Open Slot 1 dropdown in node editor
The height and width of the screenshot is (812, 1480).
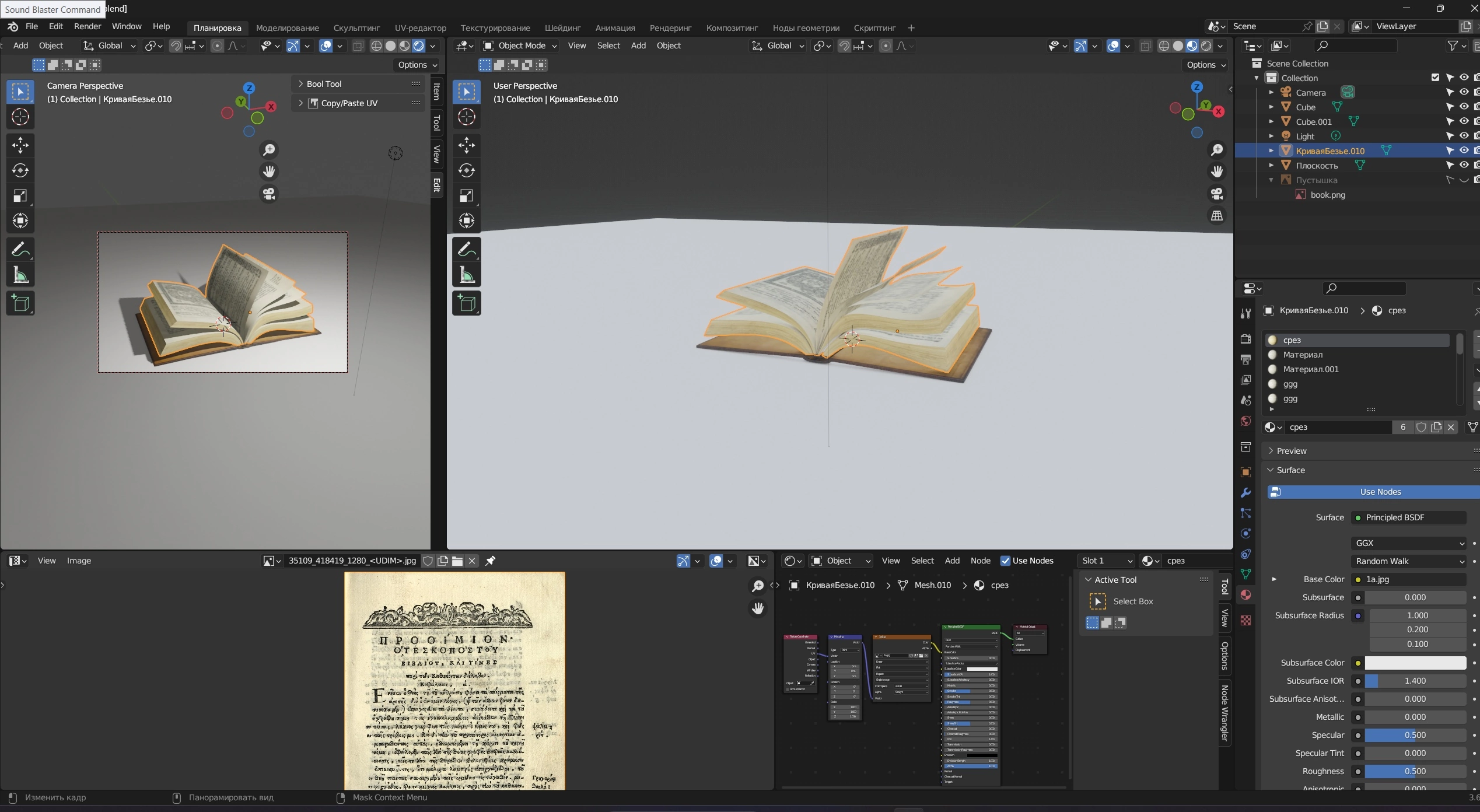(1106, 561)
